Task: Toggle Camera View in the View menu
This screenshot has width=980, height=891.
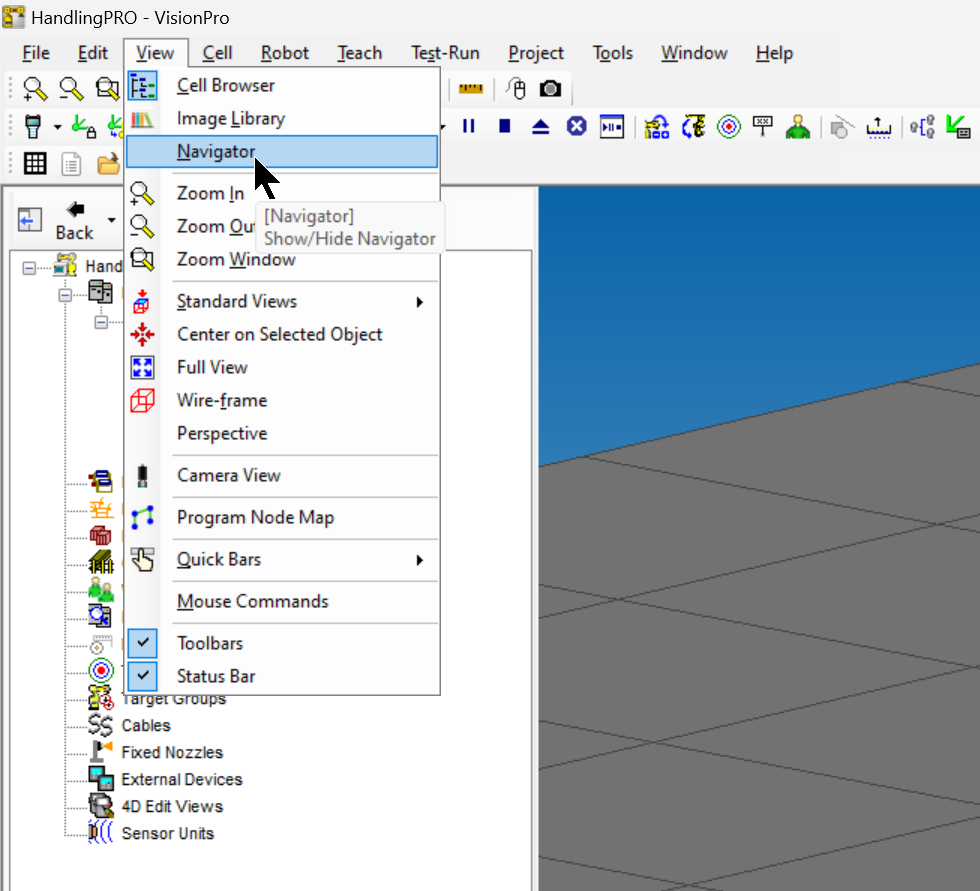Action: point(282,475)
